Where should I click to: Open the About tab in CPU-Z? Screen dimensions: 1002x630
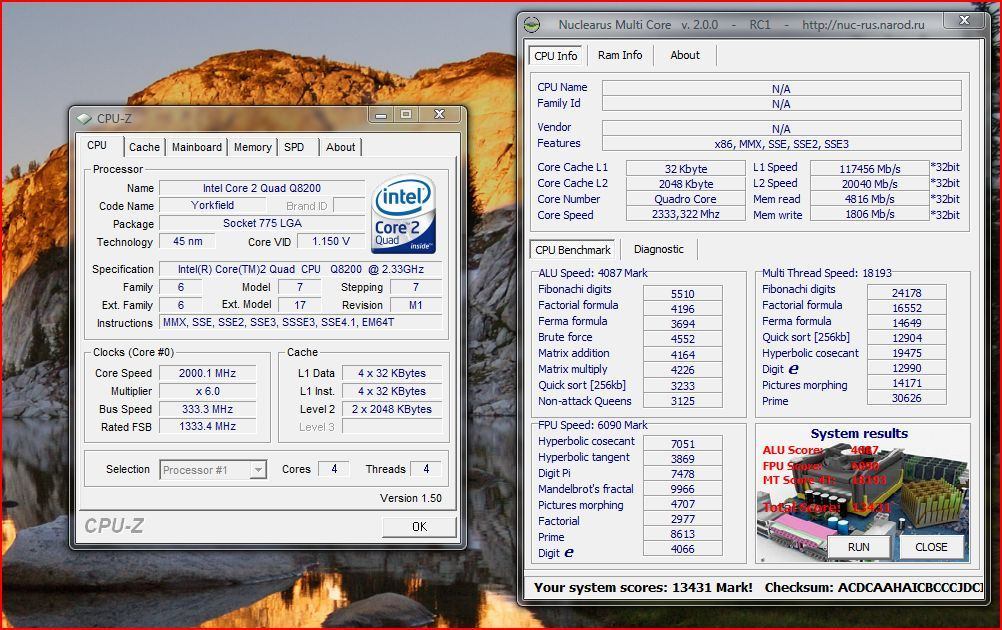coord(340,147)
